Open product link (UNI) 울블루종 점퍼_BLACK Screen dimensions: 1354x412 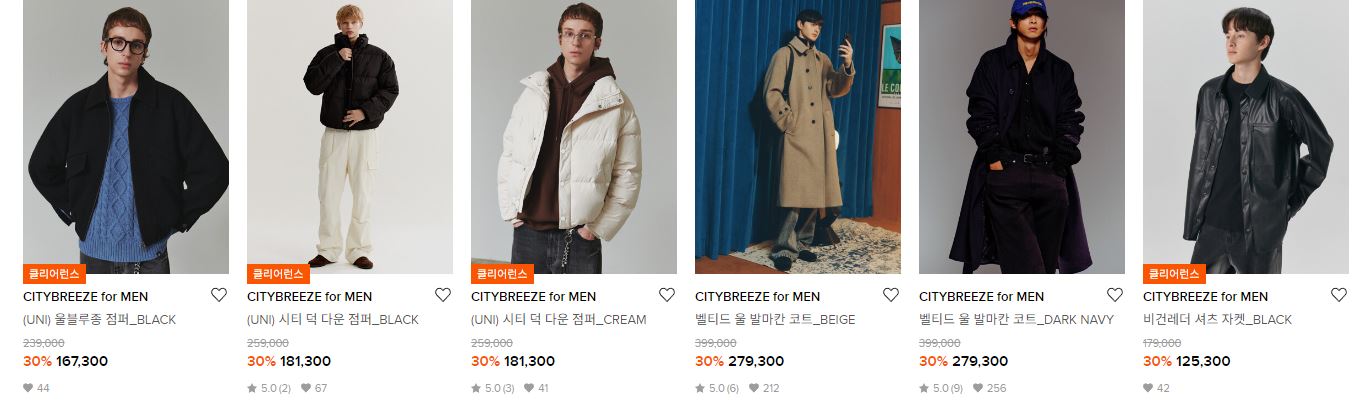coord(99,320)
